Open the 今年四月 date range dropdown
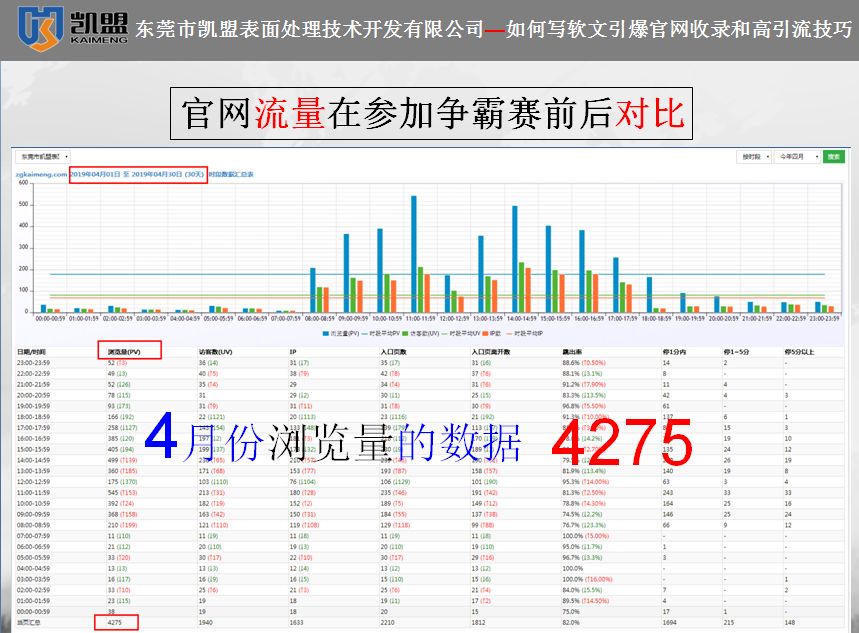This screenshot has height=633, width=859. pos(790,157)
